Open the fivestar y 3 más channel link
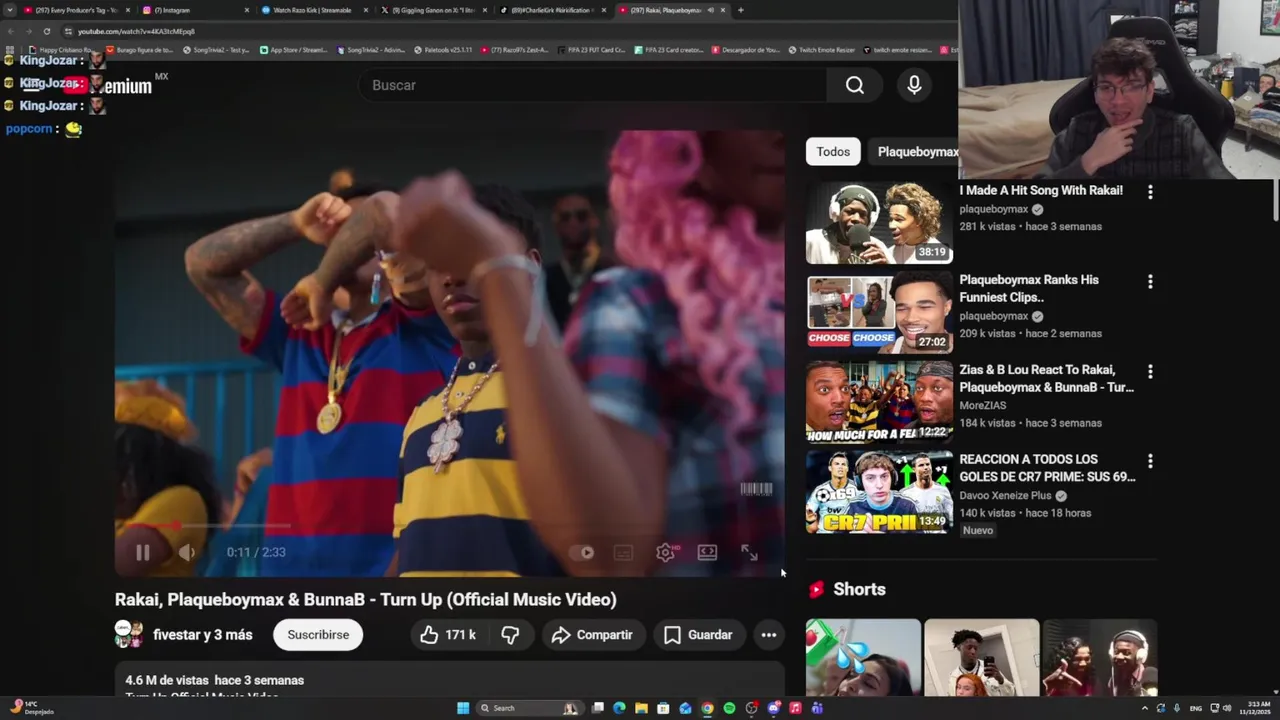 coord(203,635)
